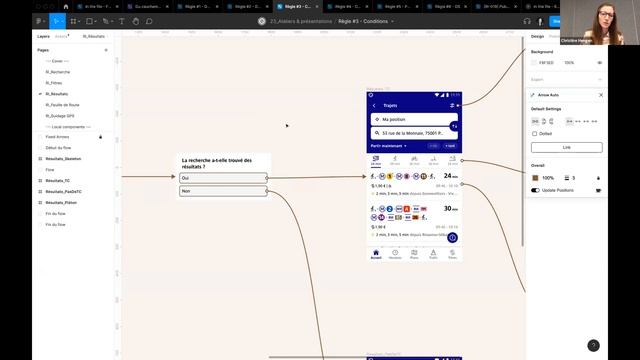Click the background color swatch
The height and width of the screenshot is (360, 640).
(x=534, y=63)
